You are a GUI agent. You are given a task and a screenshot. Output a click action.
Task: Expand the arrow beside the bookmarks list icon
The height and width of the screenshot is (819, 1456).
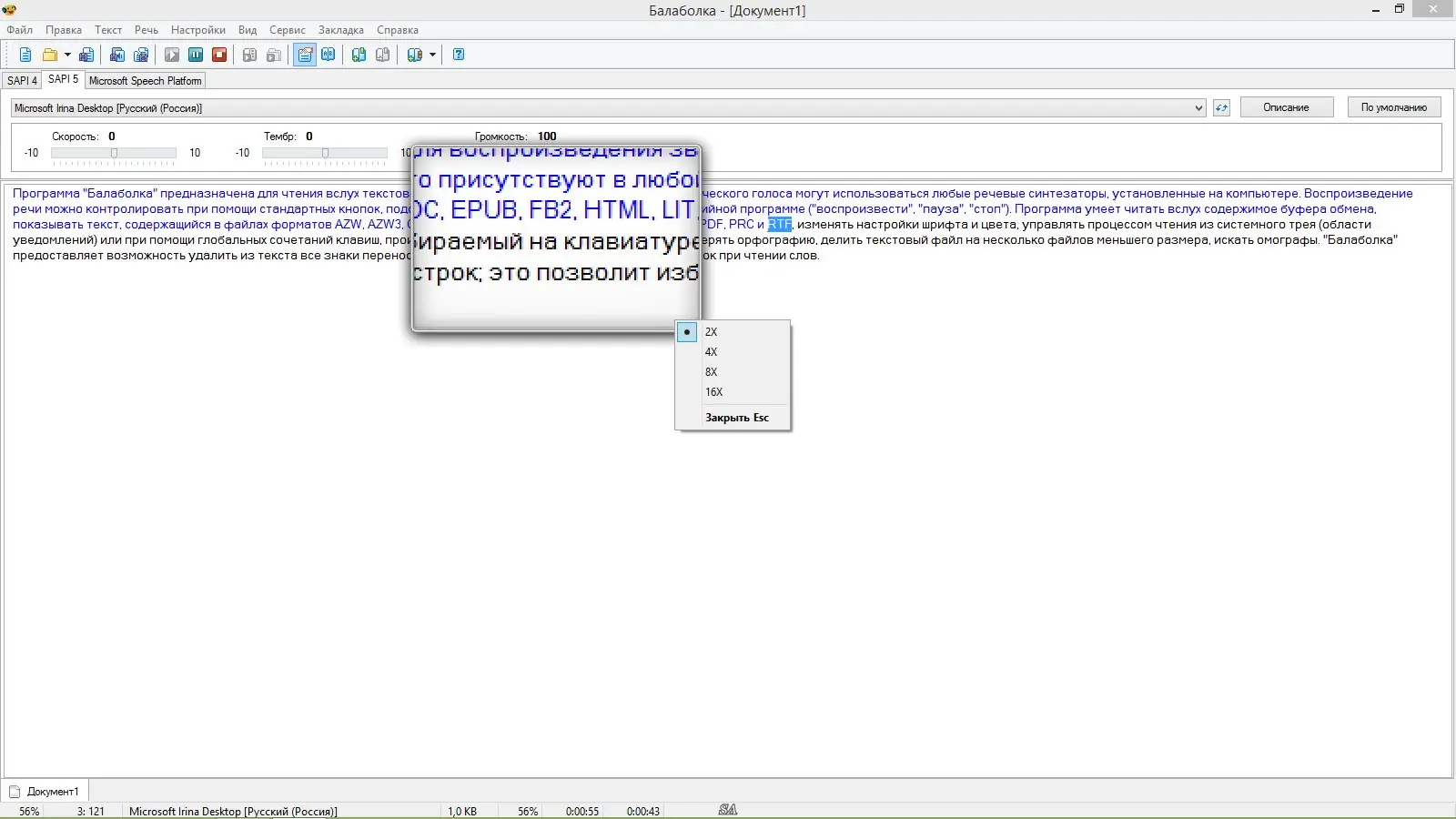click(432, 55)
